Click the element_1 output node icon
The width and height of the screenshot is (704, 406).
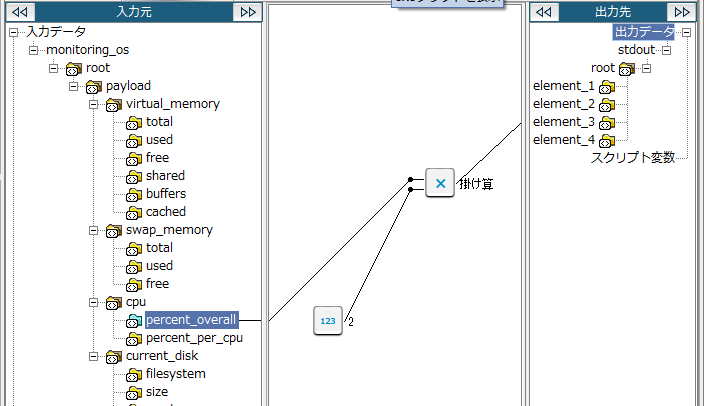[606, 86]
